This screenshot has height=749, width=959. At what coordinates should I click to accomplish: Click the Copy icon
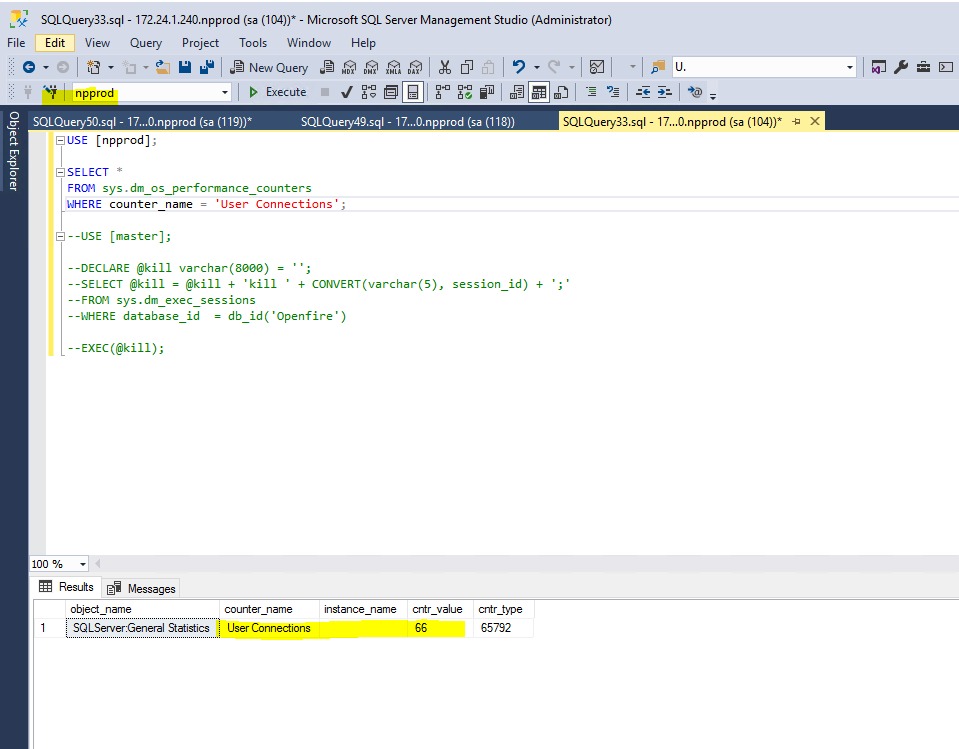pos(467,67)
